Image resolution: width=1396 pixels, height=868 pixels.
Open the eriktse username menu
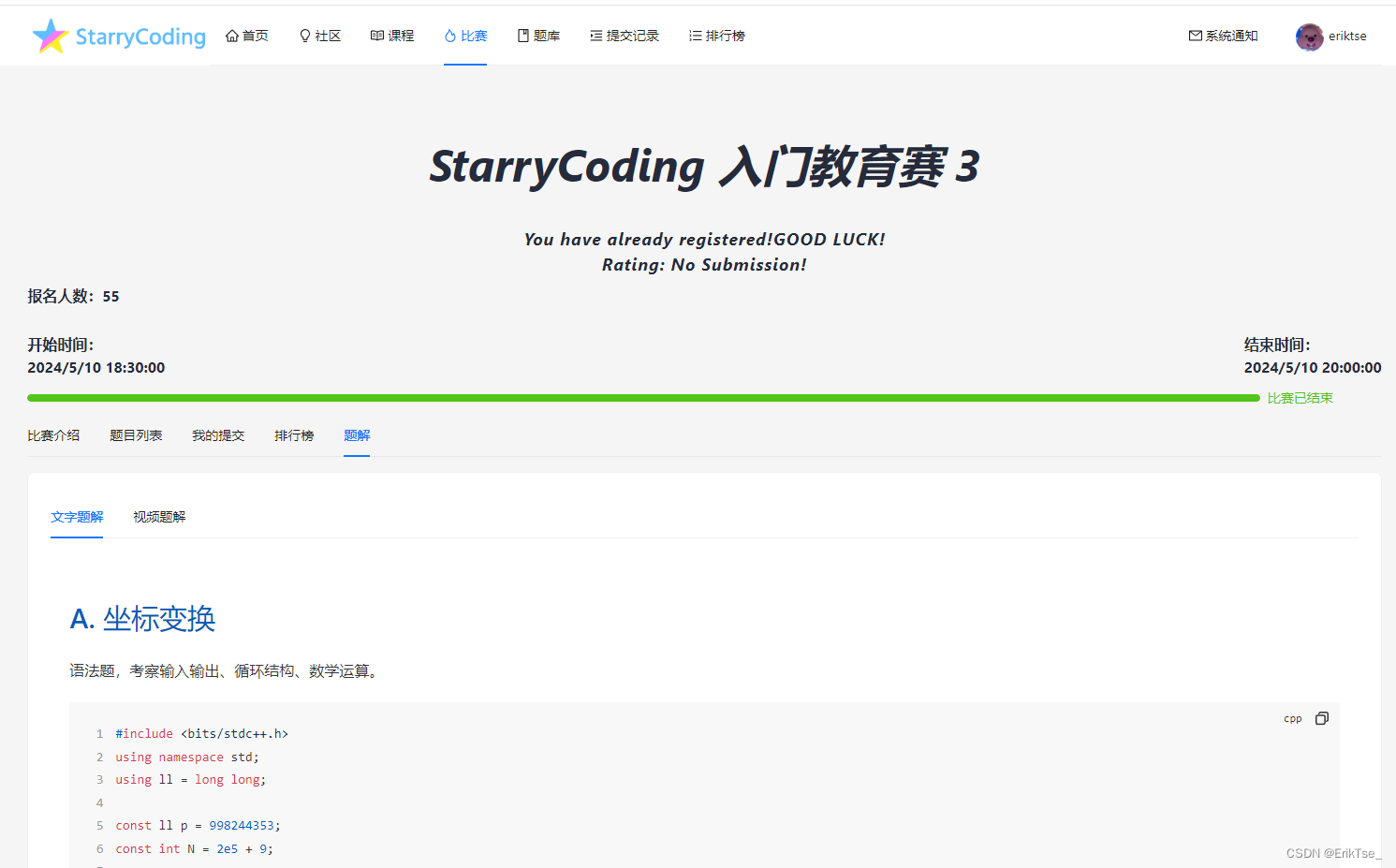coord(1347,37)
